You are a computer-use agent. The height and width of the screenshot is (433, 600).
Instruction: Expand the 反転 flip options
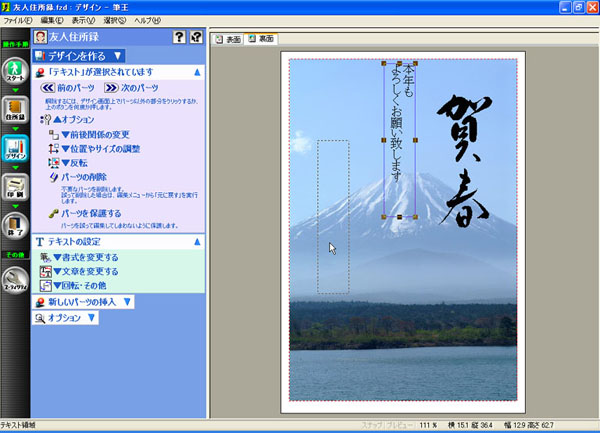pos(75,162)
